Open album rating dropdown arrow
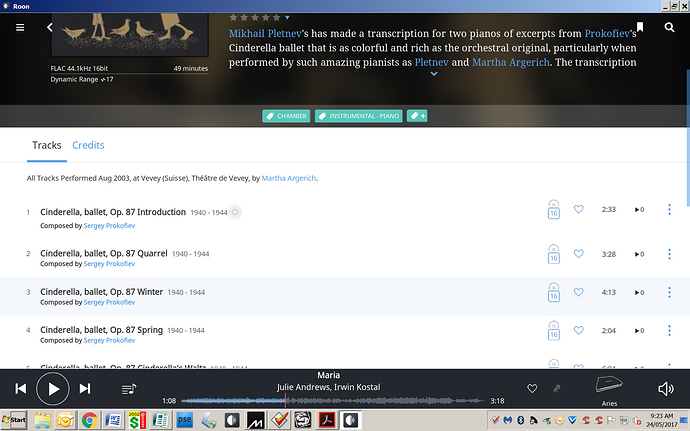690x431 pixels. [287, 18]
